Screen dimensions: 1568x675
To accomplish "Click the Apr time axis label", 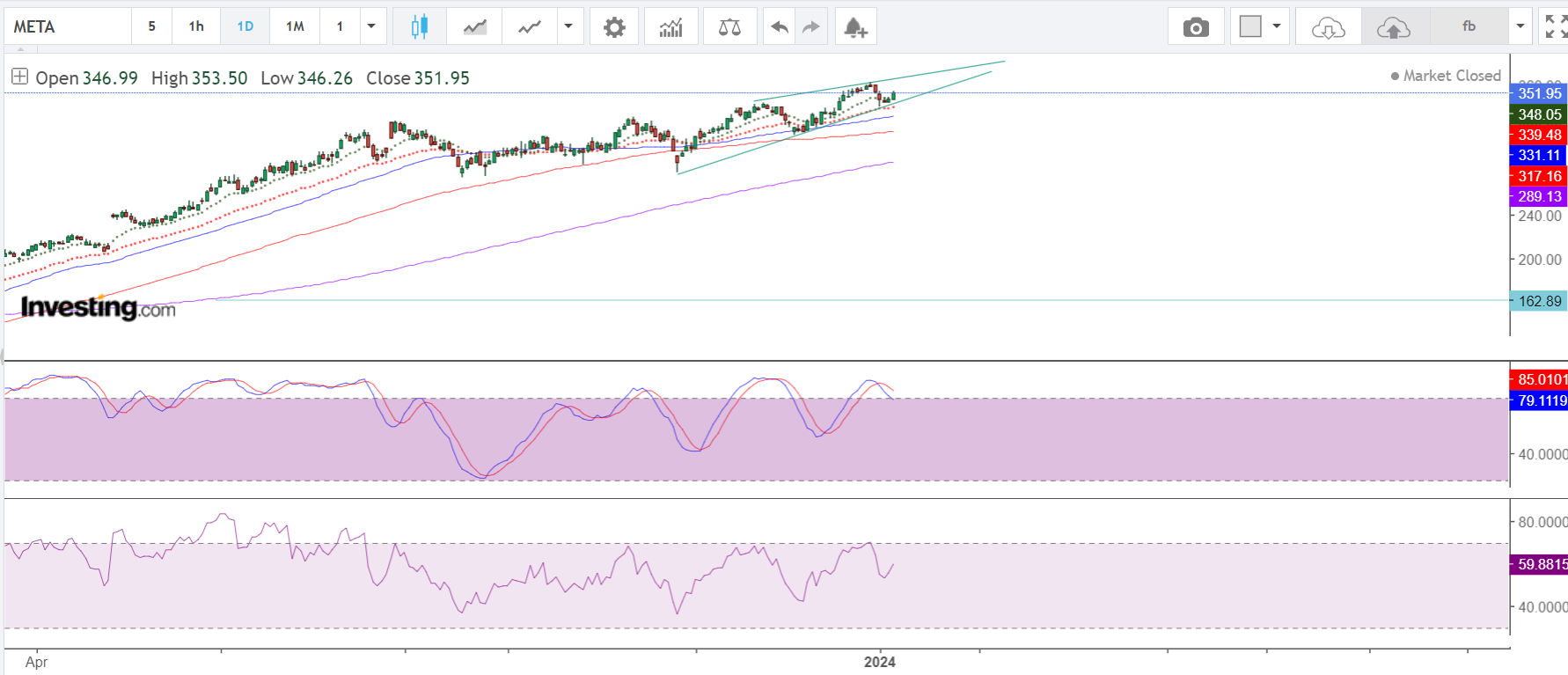I will coord(36,662).
